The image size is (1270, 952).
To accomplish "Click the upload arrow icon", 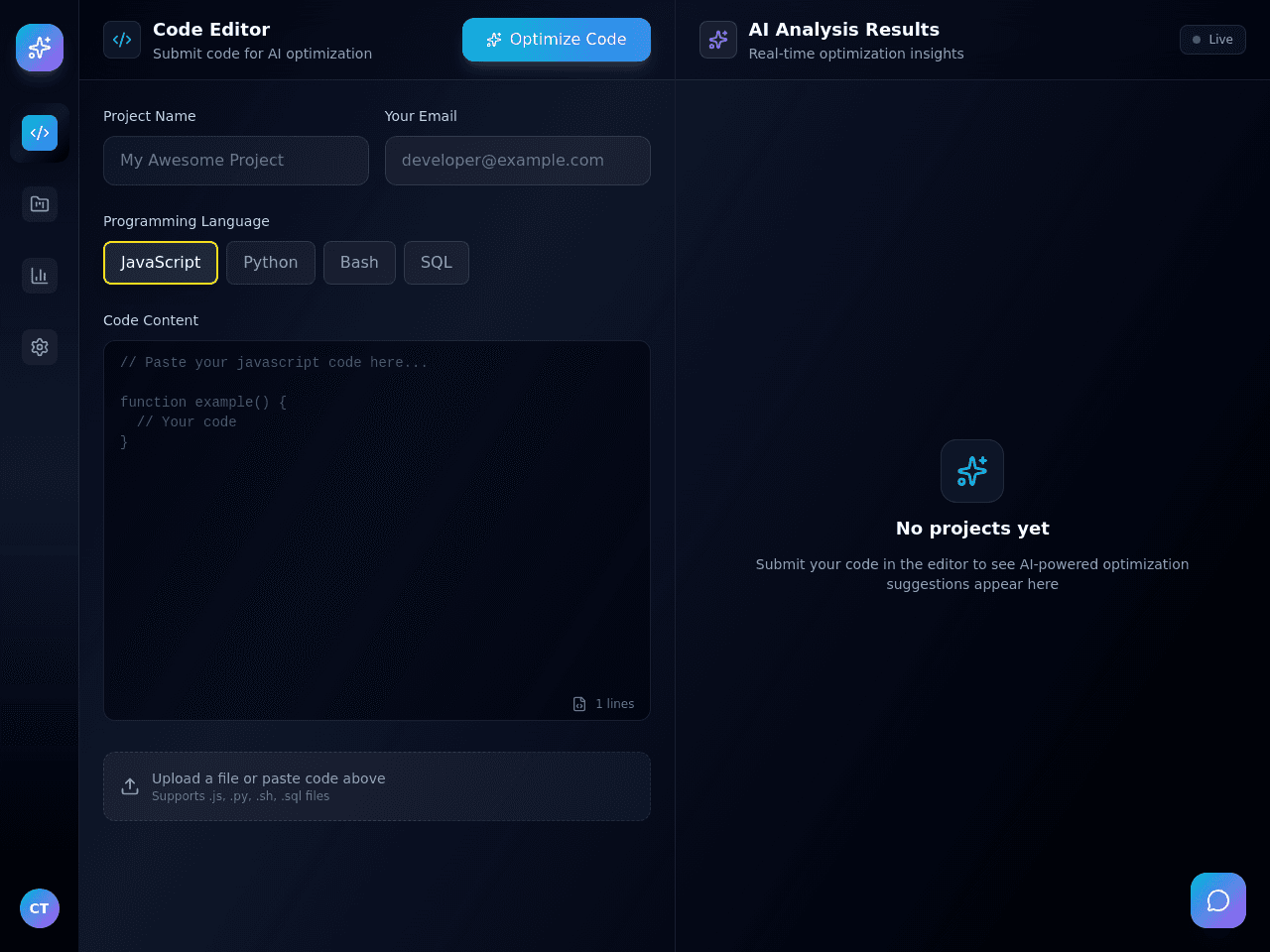I will click(130, 786).
